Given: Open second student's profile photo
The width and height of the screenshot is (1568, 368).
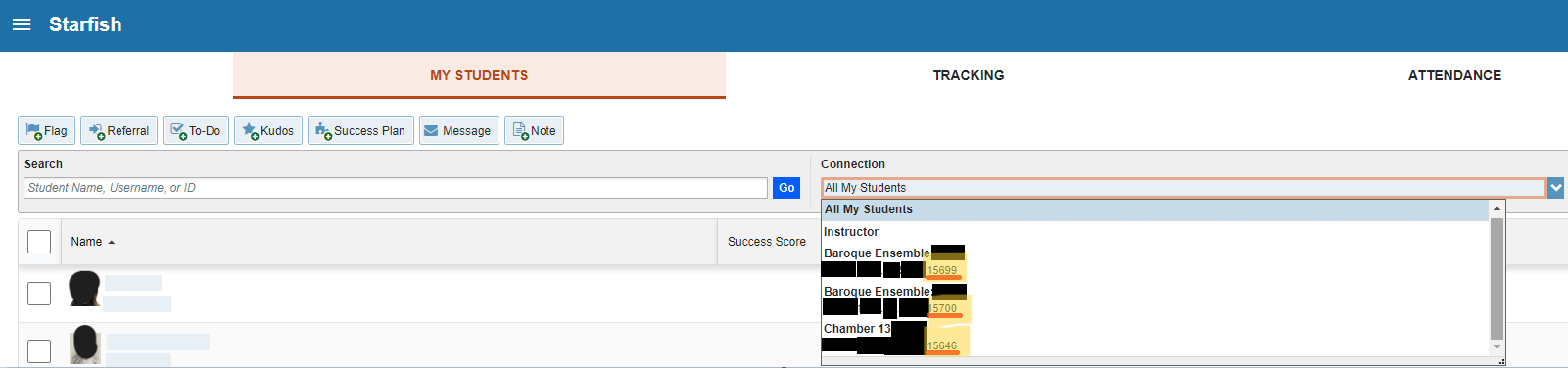Looking at the screenshot, I should [85, 345].
